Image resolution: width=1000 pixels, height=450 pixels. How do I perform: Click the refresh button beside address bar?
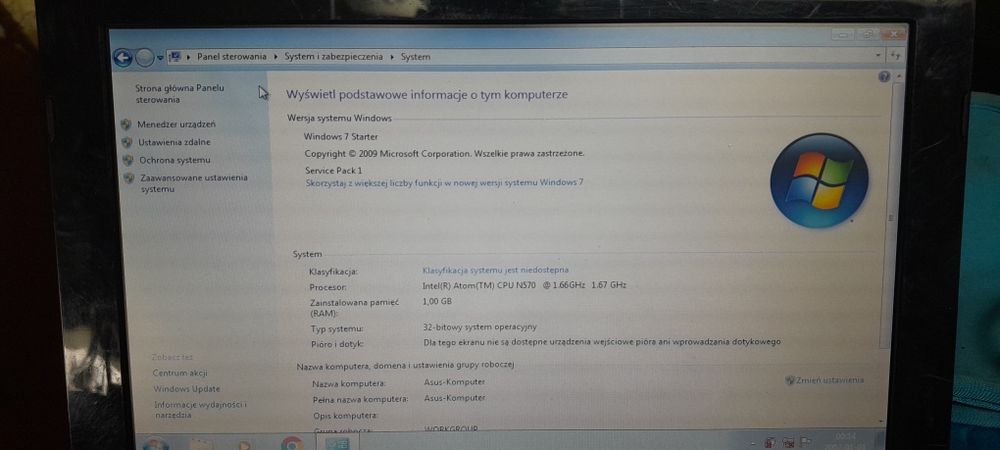pos(895,55)
